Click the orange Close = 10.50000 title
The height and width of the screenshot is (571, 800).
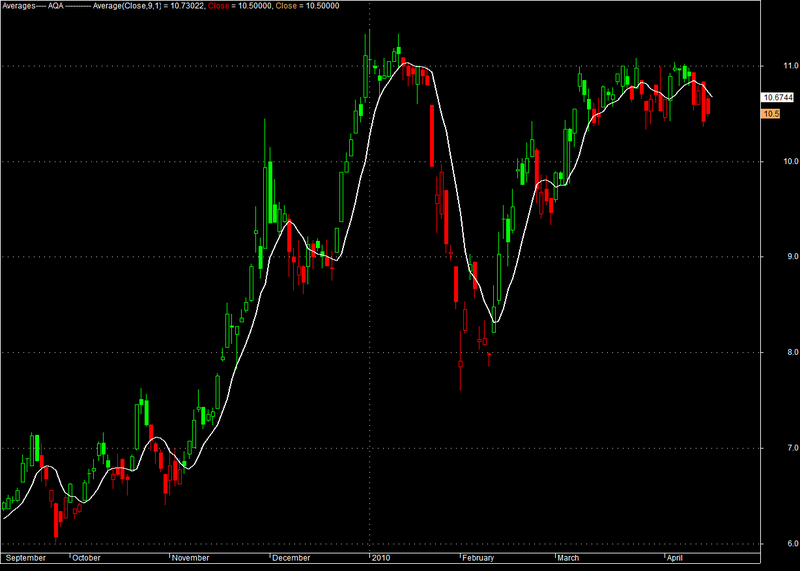point(307,6)
